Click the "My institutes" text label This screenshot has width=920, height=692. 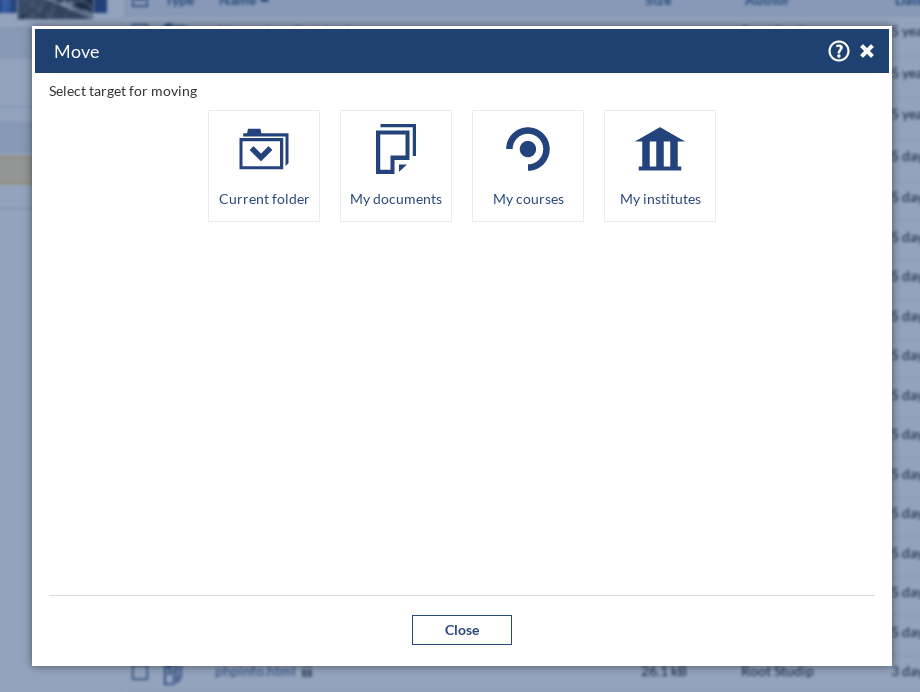click(660, 199)
